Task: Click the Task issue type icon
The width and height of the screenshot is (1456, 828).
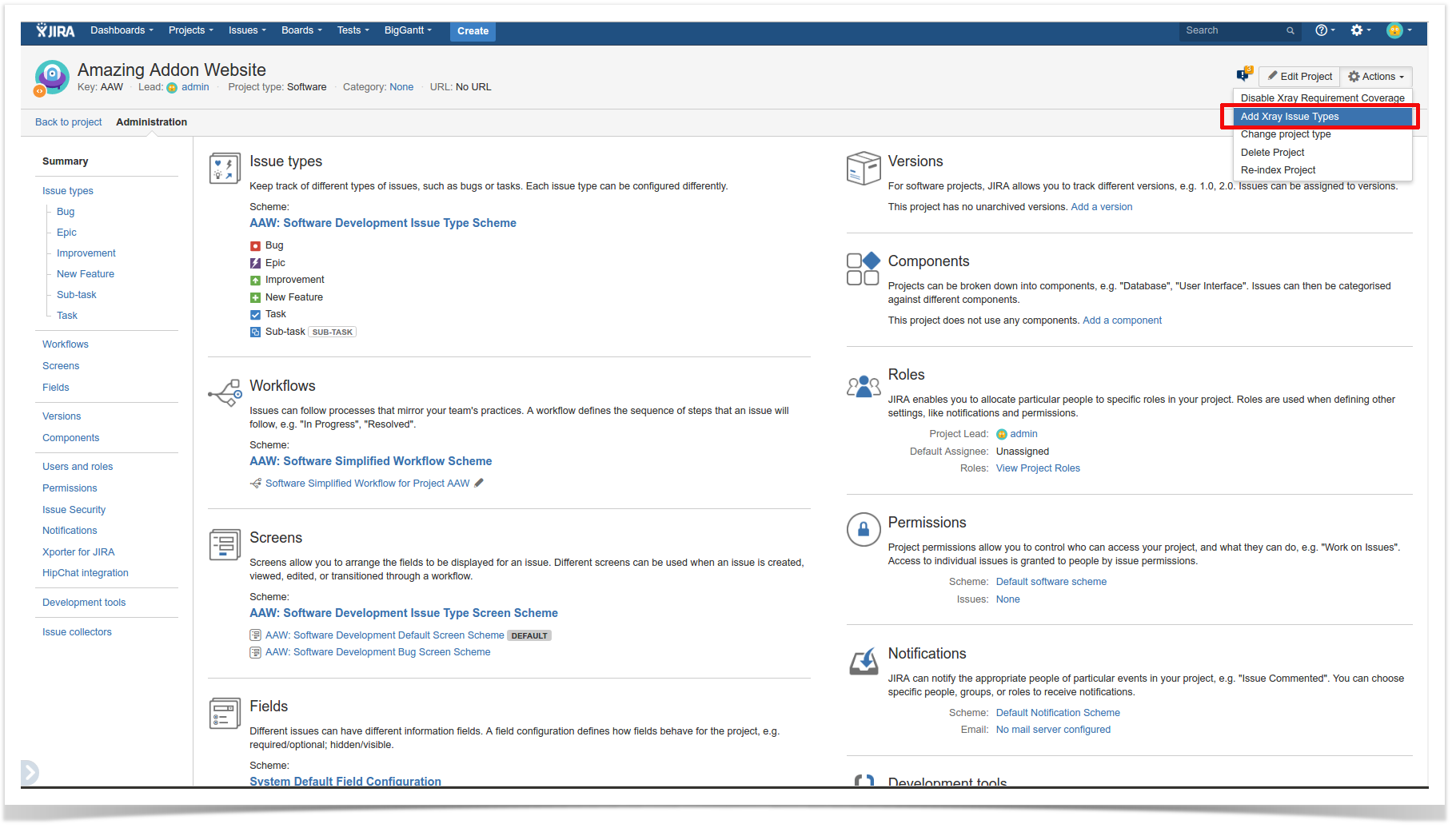Action: pyautogui.click(x=255, y=314)
